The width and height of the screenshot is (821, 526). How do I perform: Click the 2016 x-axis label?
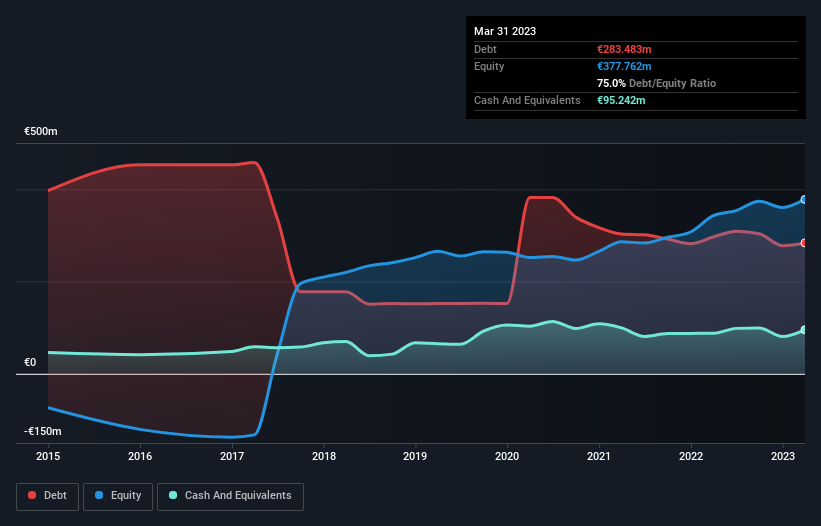coord(140,456)
